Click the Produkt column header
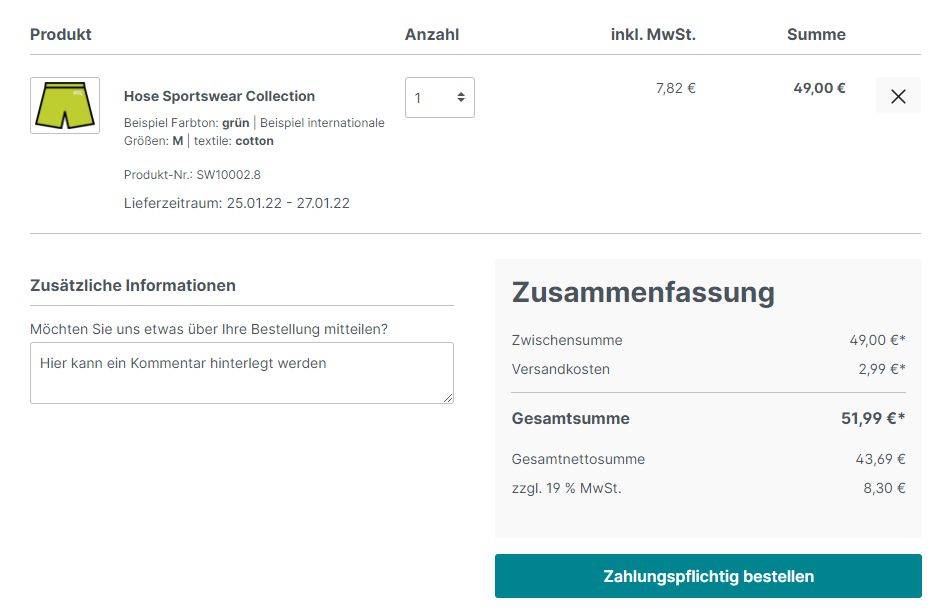 coord(61,34)
